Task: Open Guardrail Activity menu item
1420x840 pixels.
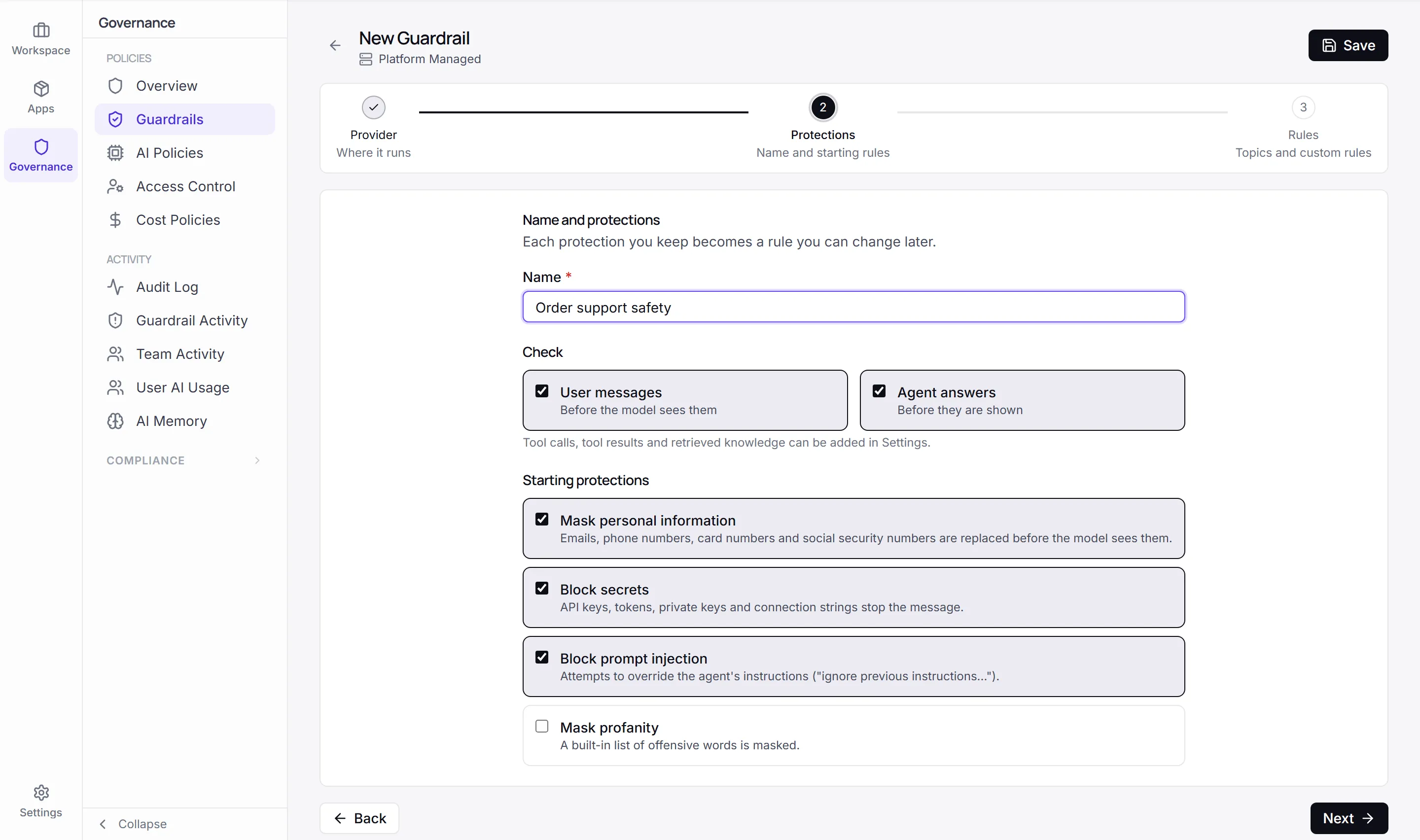Action: click(184, 320)
